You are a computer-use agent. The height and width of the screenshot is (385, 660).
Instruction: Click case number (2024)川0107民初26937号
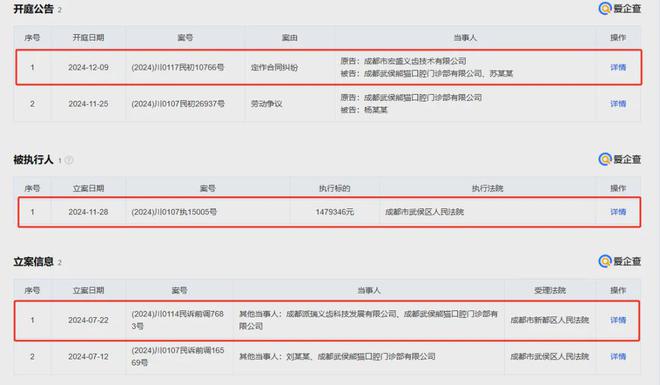click(x=178, y=104)
